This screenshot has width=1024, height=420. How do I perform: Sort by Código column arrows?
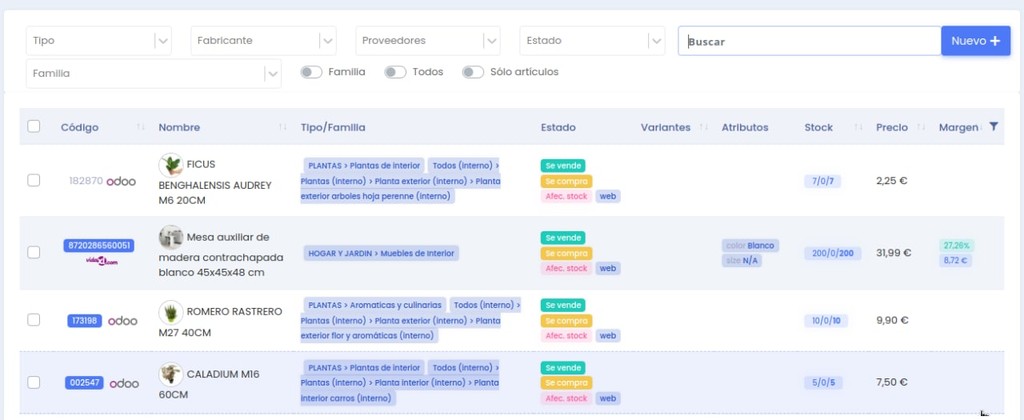pos(140,127)
